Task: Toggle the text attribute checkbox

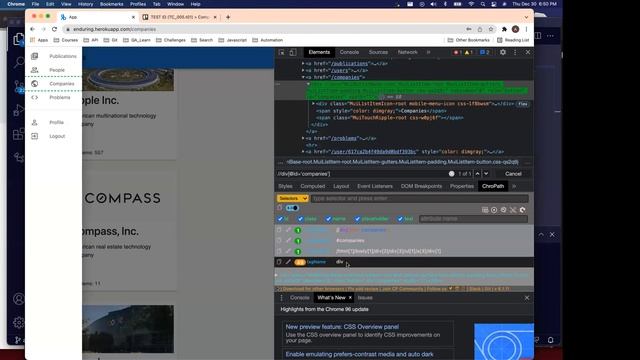Action: [400, 219]
